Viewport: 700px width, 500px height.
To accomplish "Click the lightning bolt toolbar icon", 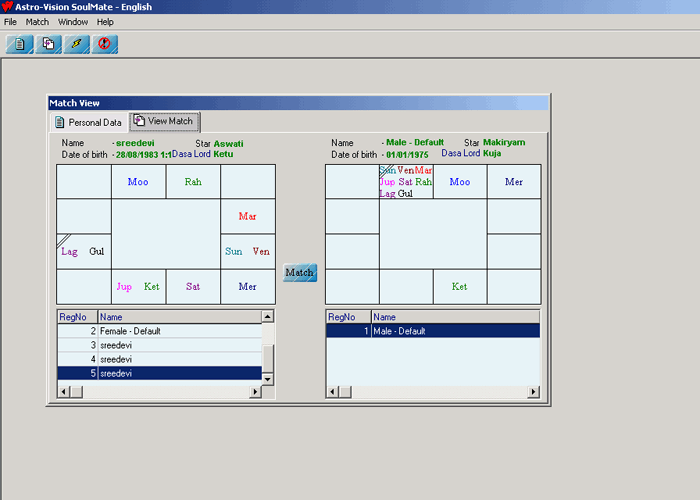I will pyautogui.click(x=77, y=44).
